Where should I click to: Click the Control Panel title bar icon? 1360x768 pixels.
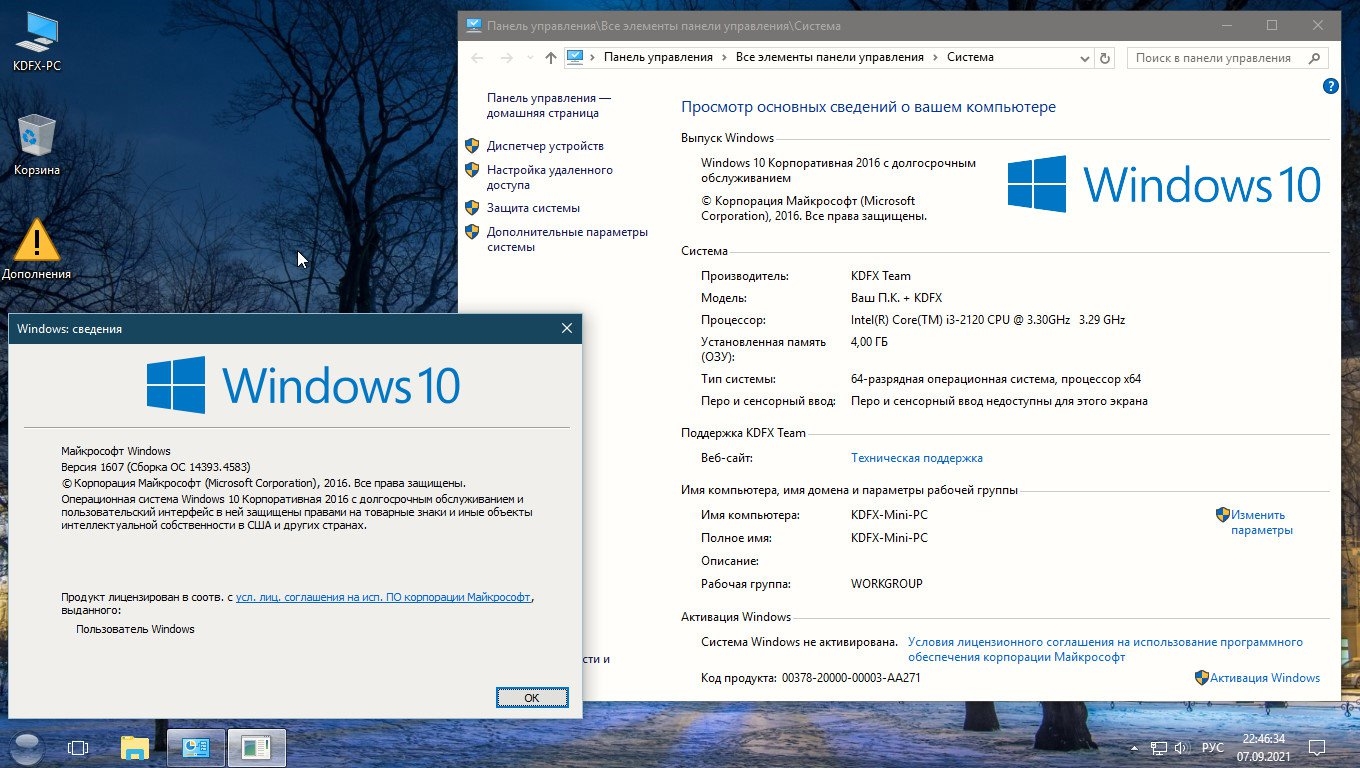point(474,26)
